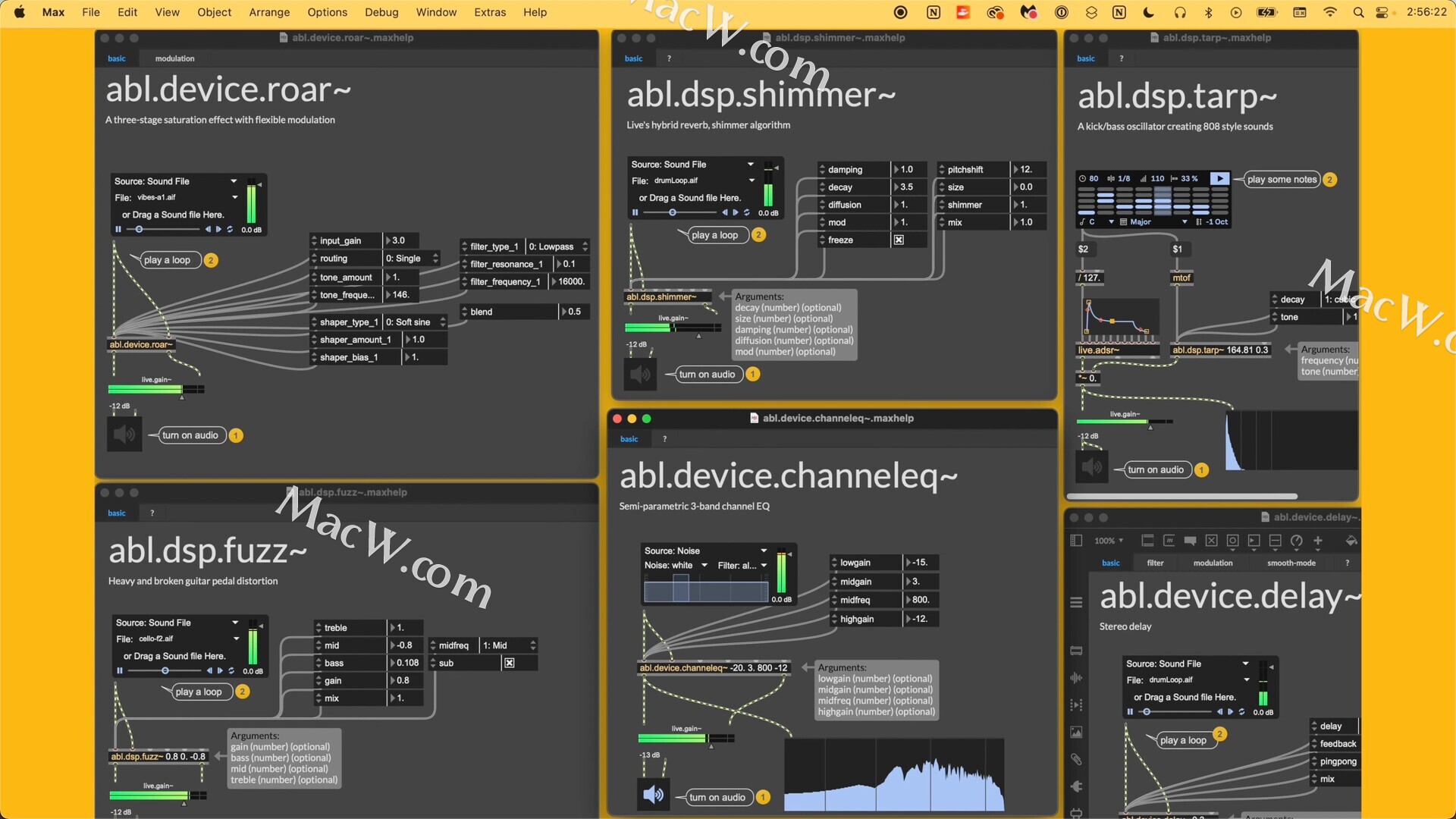The width and height of the screenshot is (1456, 819).
Task: Open macOS Control Center icon
Action: pos(1382,12)
